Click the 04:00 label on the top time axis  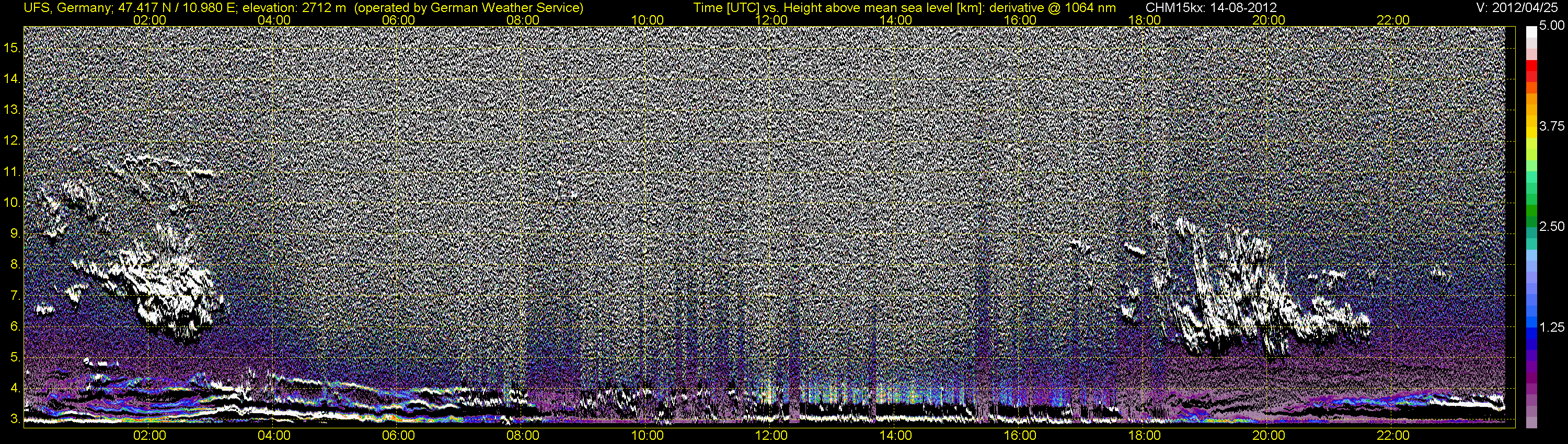click(274, 20)
